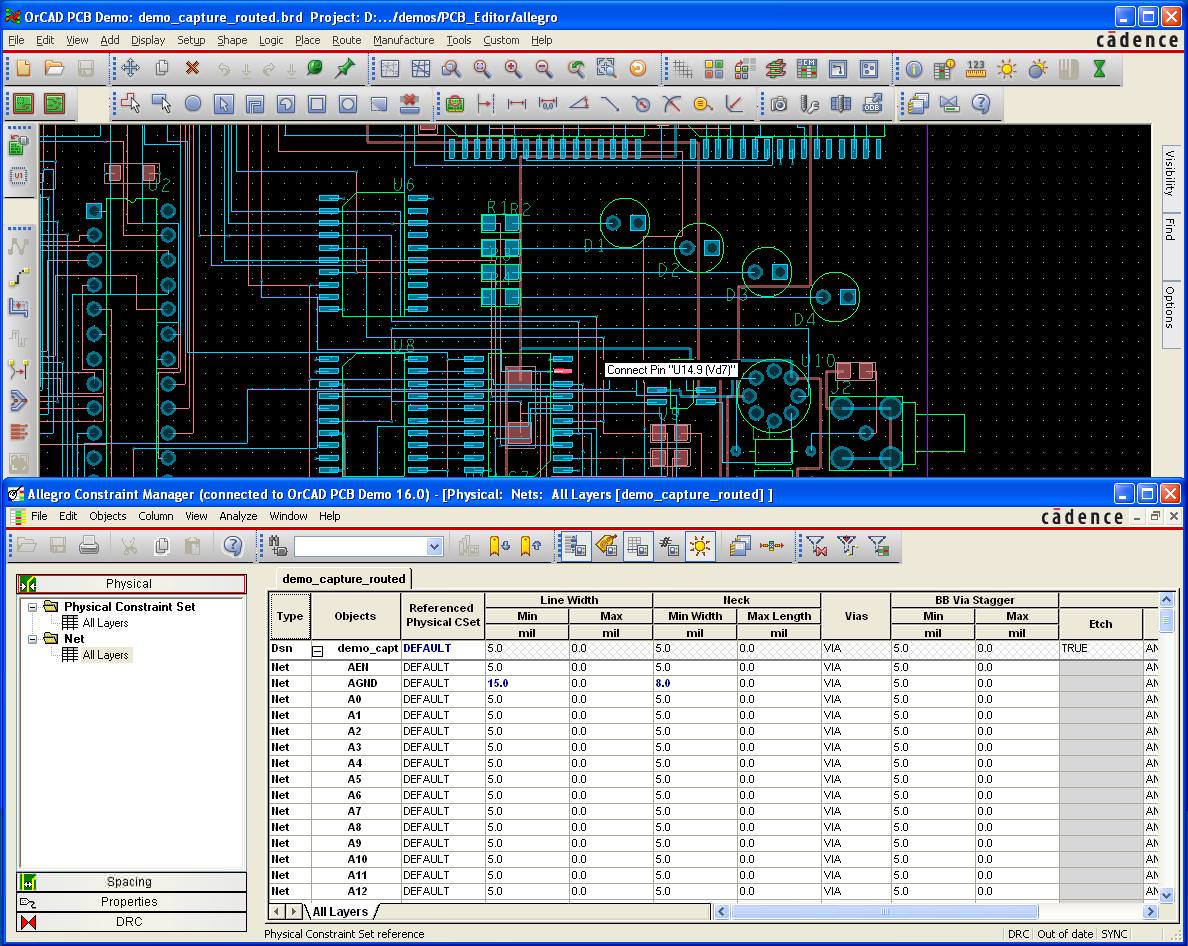Click the filter with red X icon

pos(816,545)
